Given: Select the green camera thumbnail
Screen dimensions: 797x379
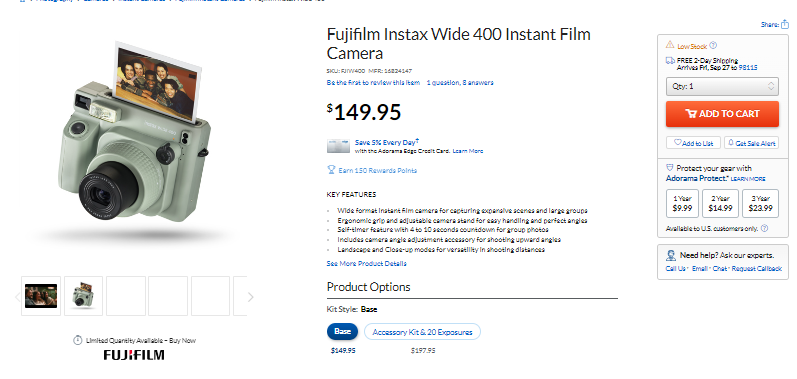Looking at the screenshot, I should click(x=83, y=296).
